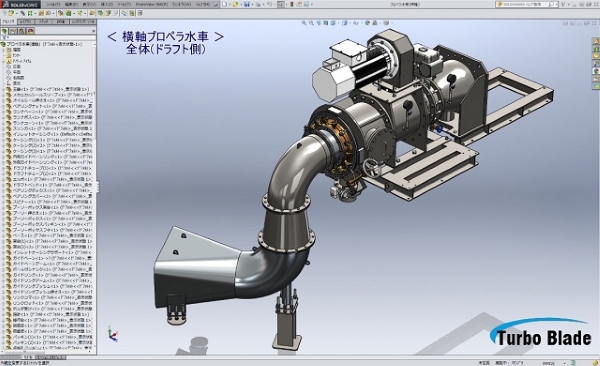Open the ConfigurationManager tab icon
600x366 pixels.
22,31
